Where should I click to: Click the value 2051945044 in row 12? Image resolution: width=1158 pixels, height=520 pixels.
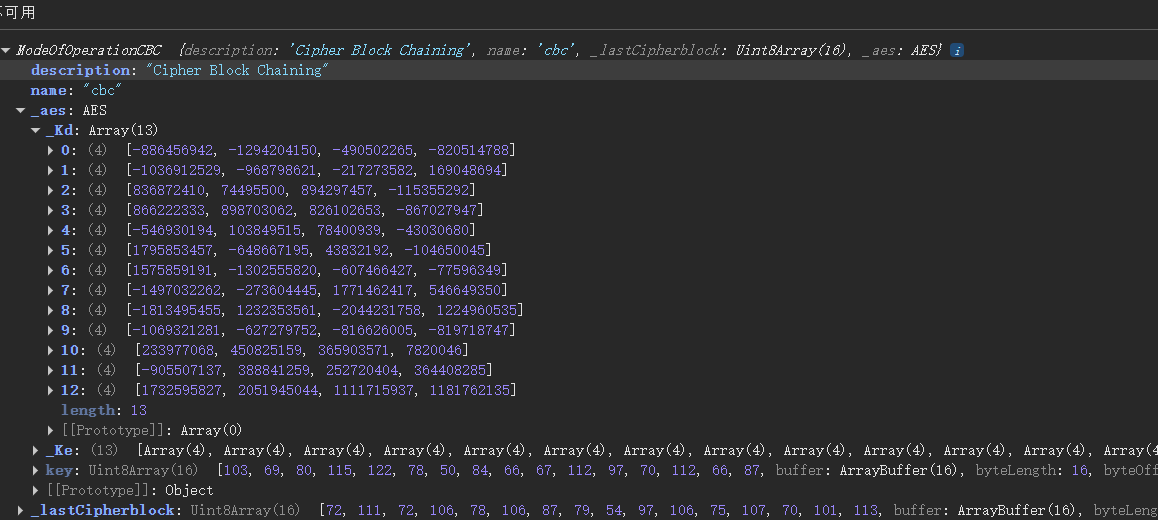pyautogui.click(x=278, y=390)
